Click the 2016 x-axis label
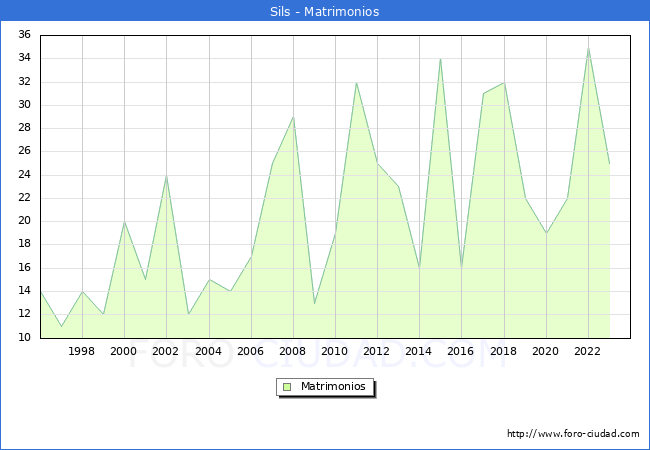 461,351
